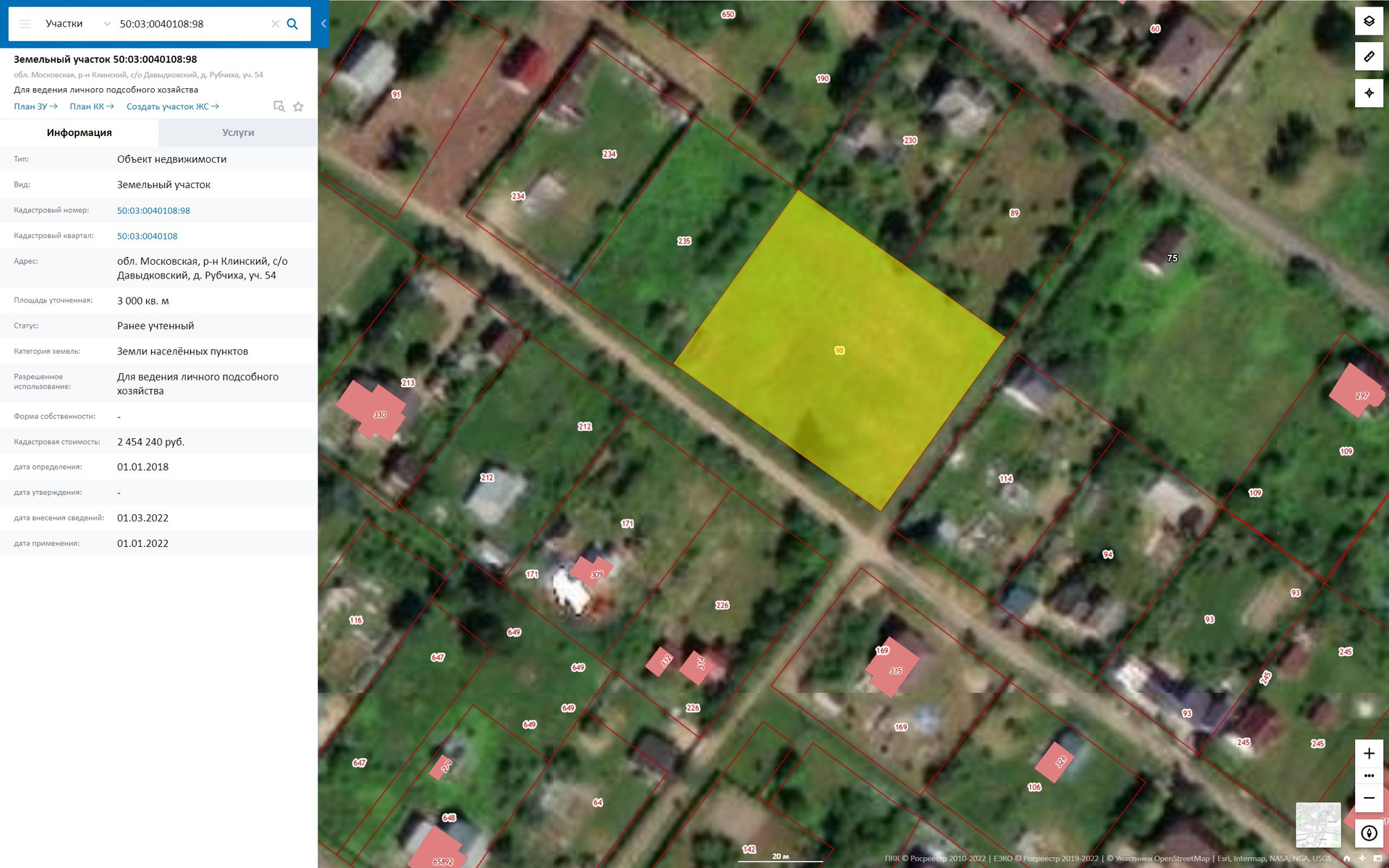This screenshot has width=1389, height=868.
Task: Follow the Создать участок ЖС link
Action: [x=172, y=106]
